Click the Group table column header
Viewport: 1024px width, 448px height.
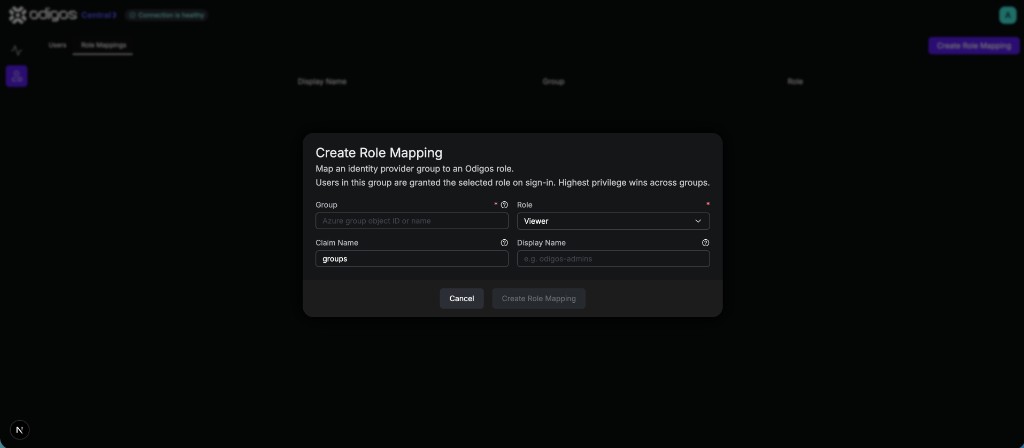[553, 82]
